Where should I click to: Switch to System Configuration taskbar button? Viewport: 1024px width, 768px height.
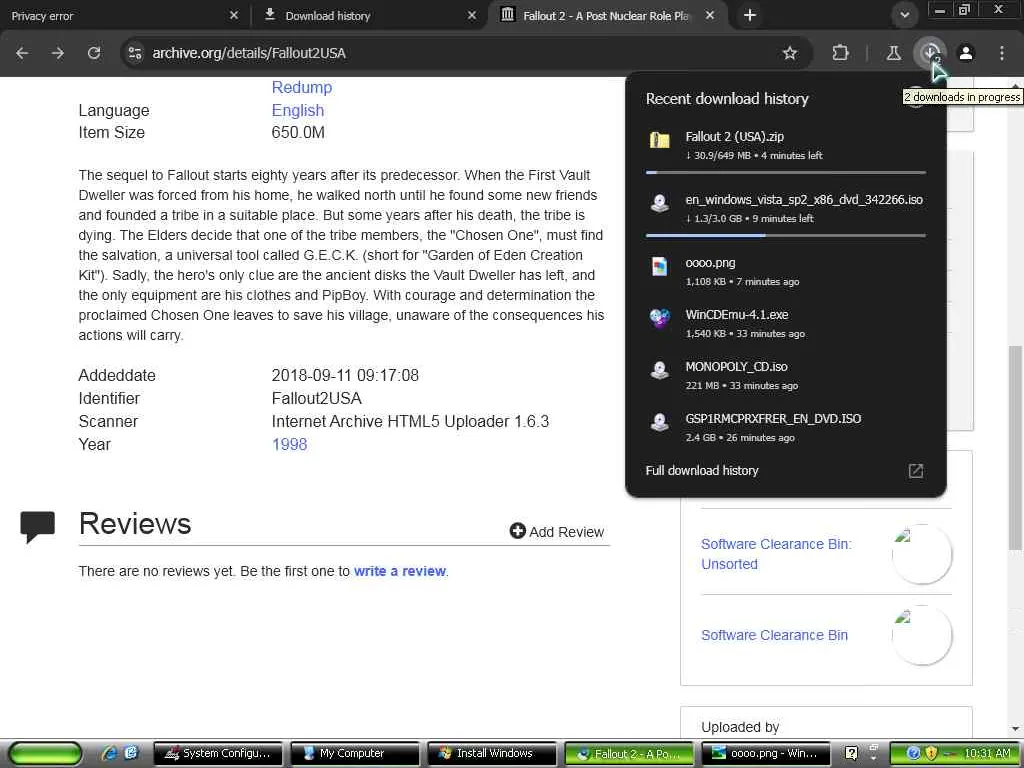[218, 753]
